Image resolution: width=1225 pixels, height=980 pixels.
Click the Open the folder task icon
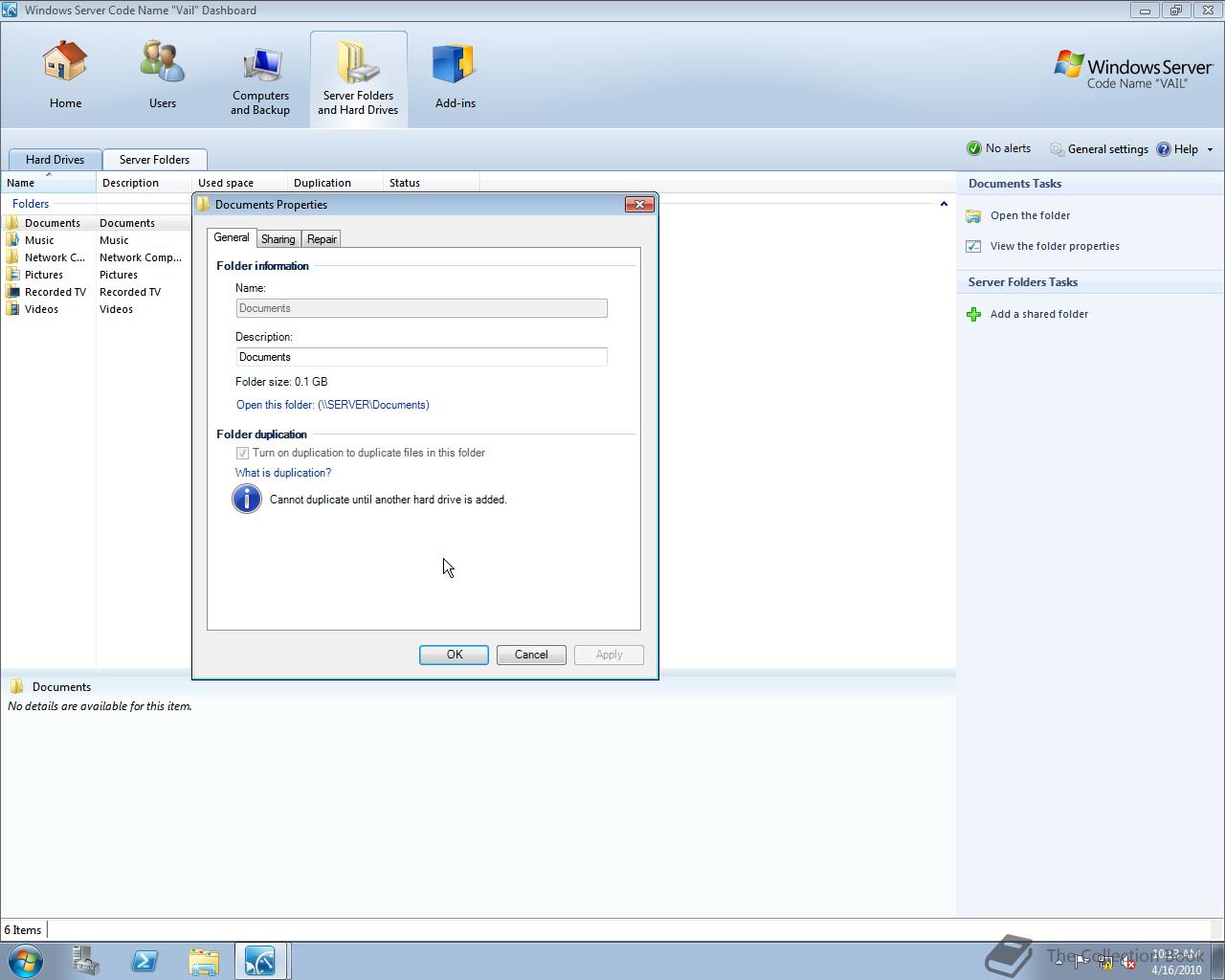point(973,216)
